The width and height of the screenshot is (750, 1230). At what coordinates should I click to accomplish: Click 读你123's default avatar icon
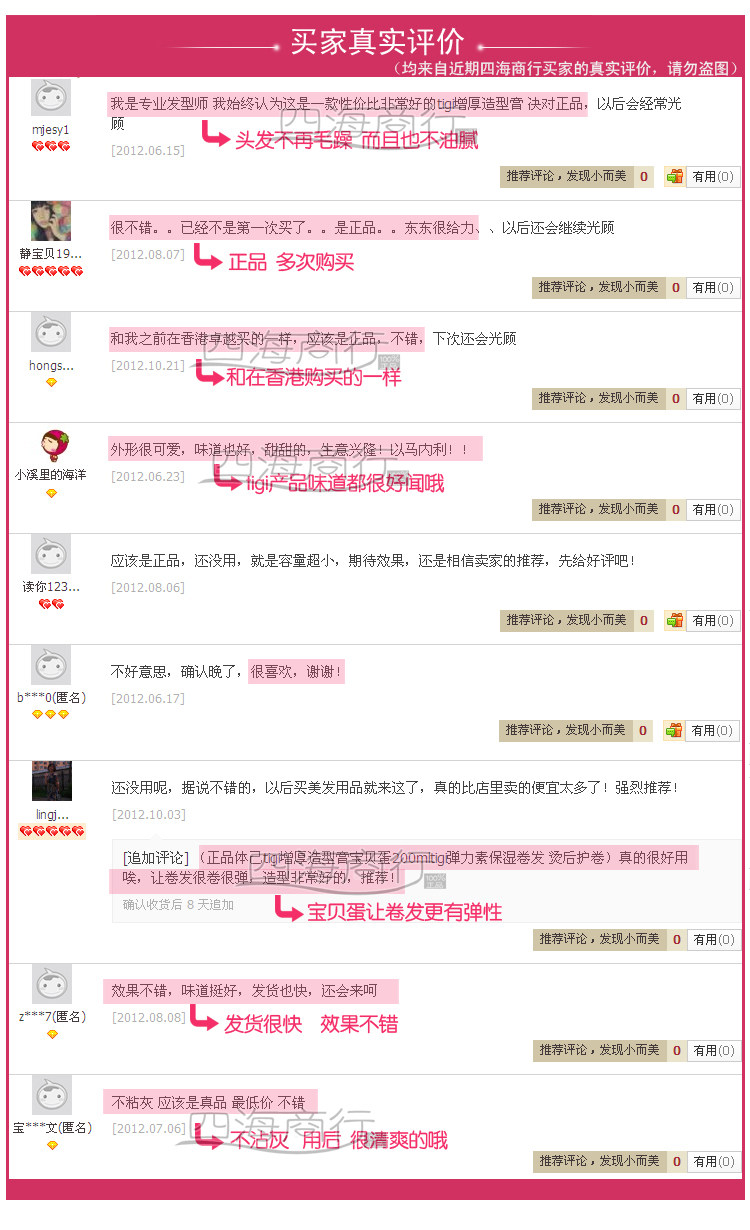coord(51,554)
